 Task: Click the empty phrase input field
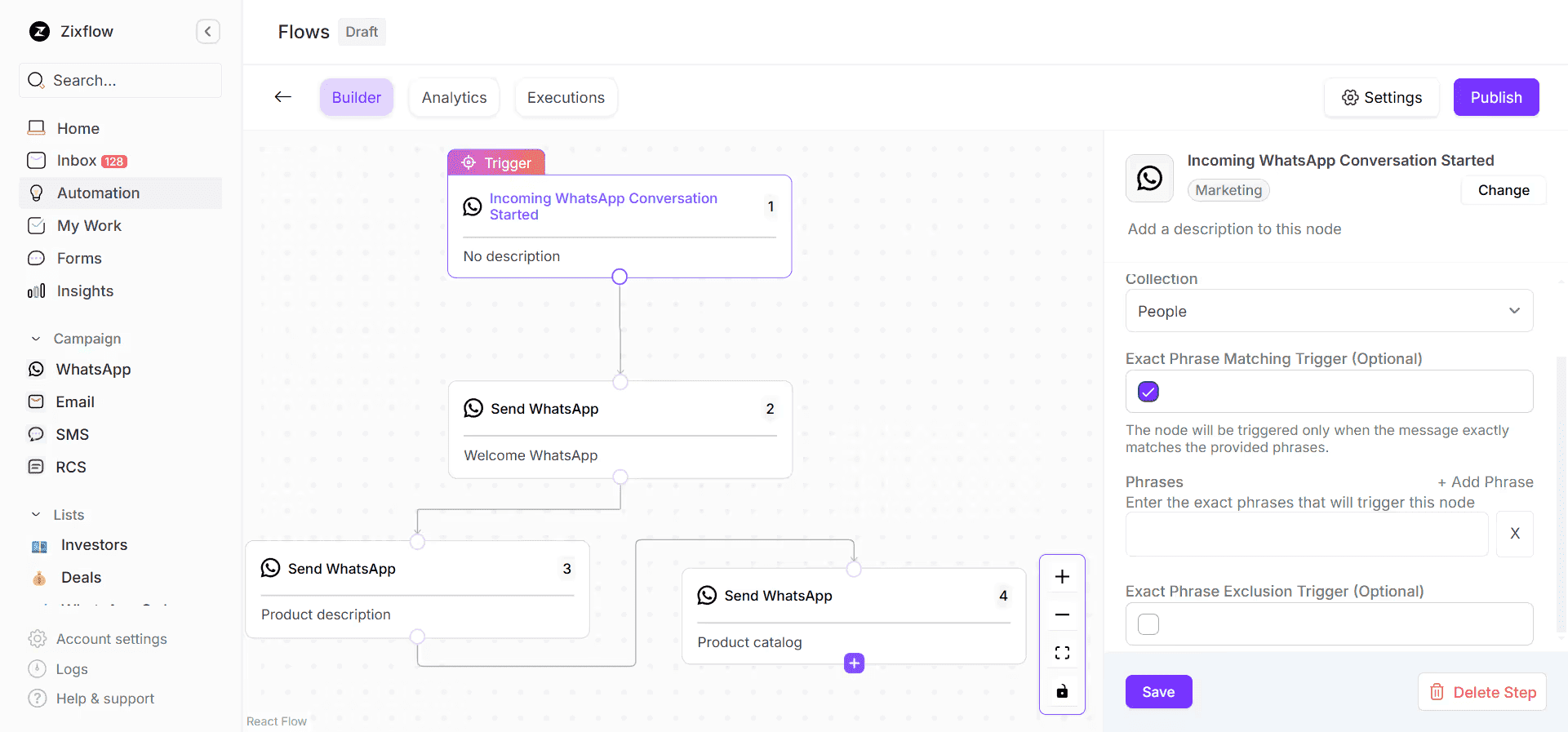pos(1306,535)
